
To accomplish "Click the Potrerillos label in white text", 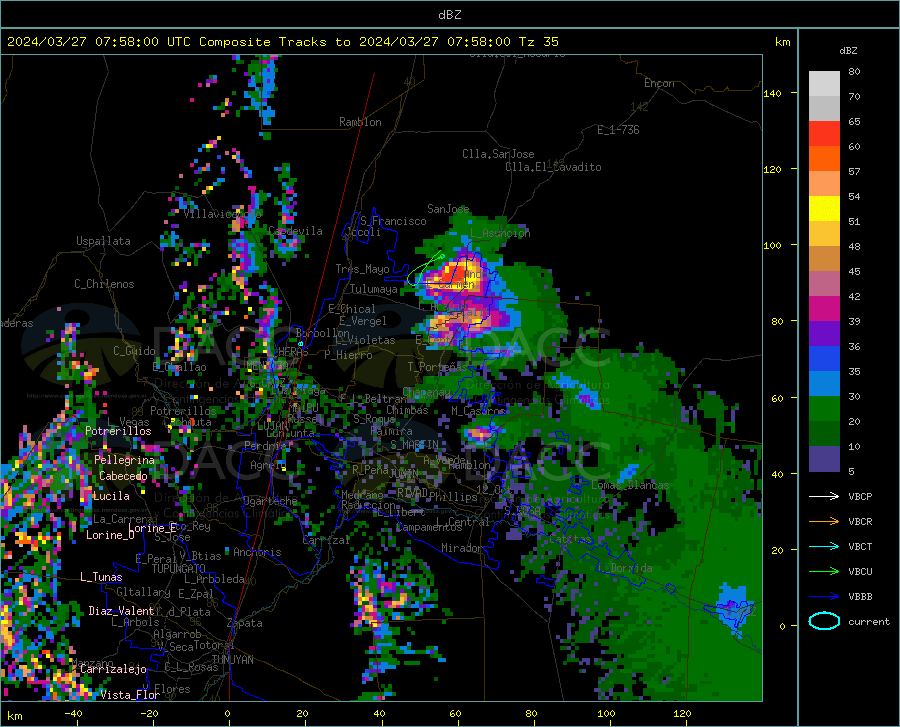I will pos(118,431).
